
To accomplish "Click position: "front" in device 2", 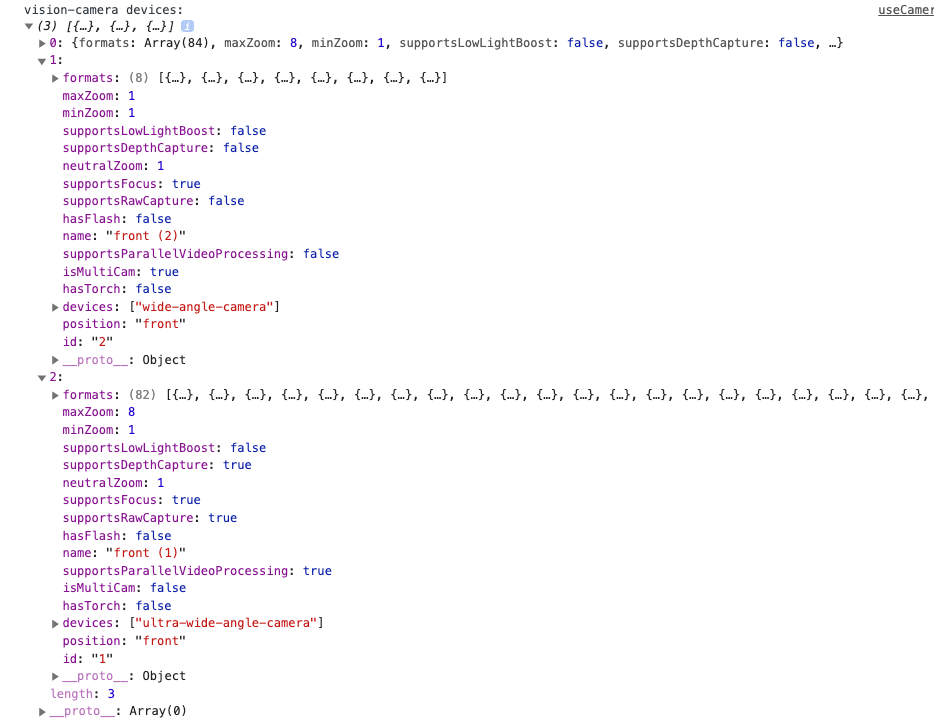I will 124,641.
